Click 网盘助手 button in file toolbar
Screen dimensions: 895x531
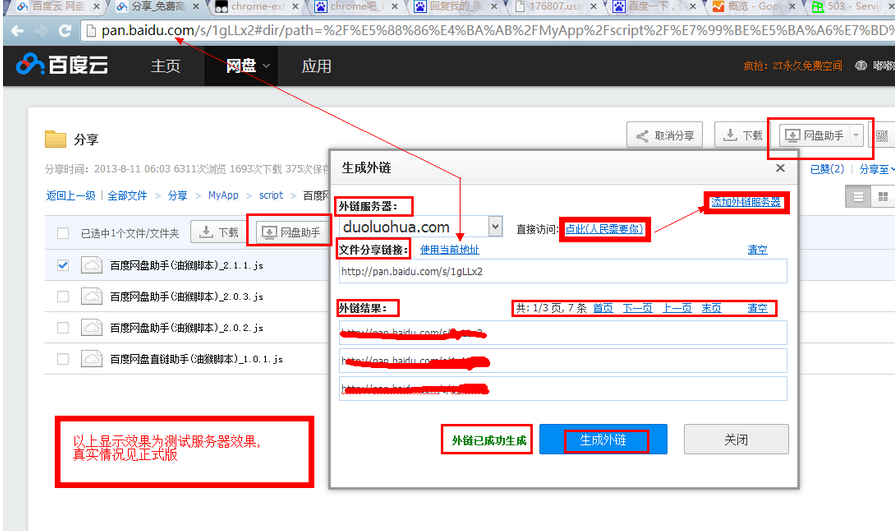pos(291,232)
